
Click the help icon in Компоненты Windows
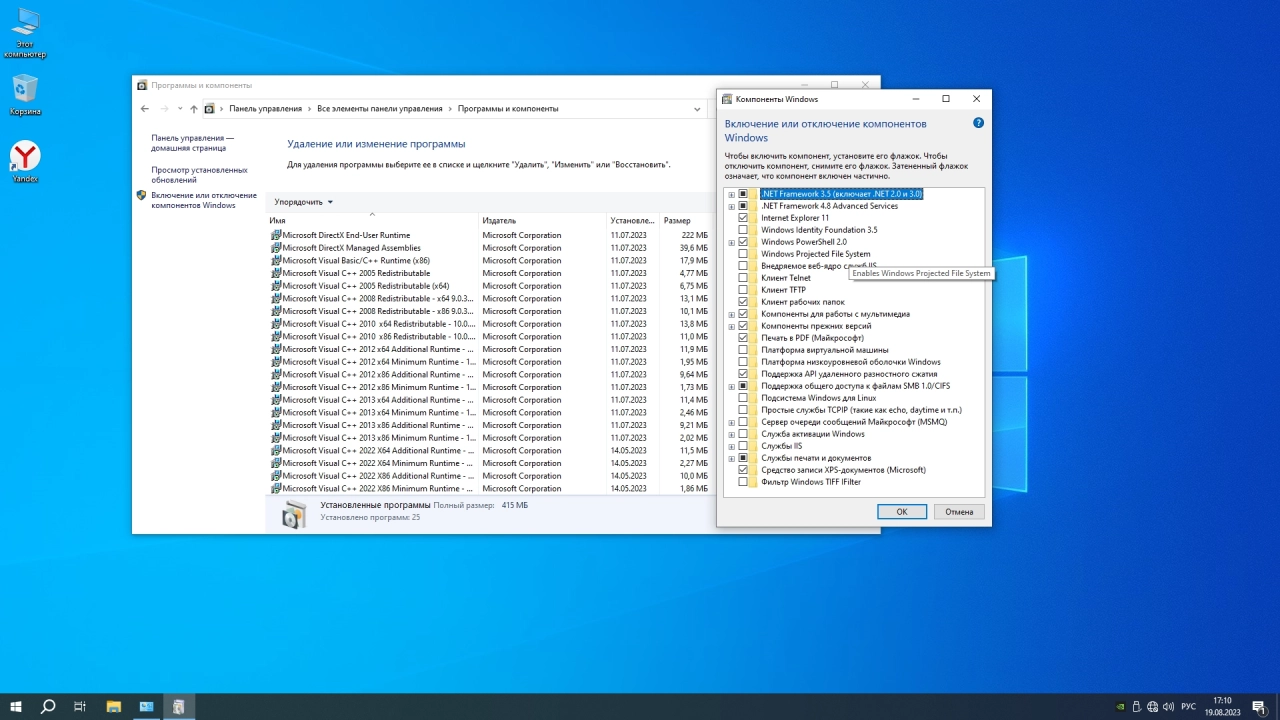(978, 122)
